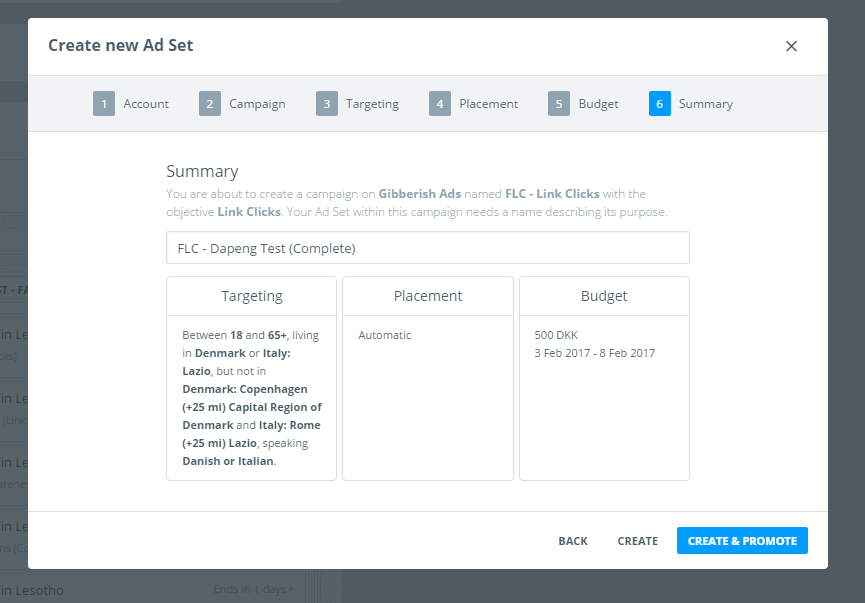Click the Summary heading
The height and width of the screenshot is (603, 865).
pos(202,171)
